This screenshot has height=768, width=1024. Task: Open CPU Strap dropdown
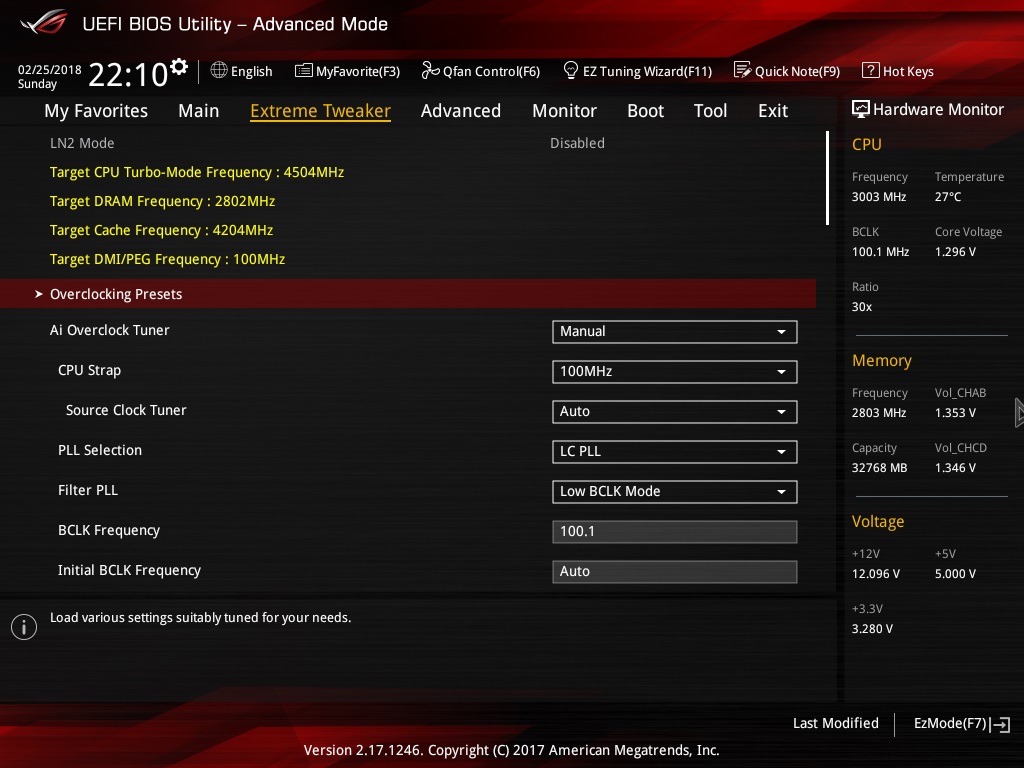point(674,372)
